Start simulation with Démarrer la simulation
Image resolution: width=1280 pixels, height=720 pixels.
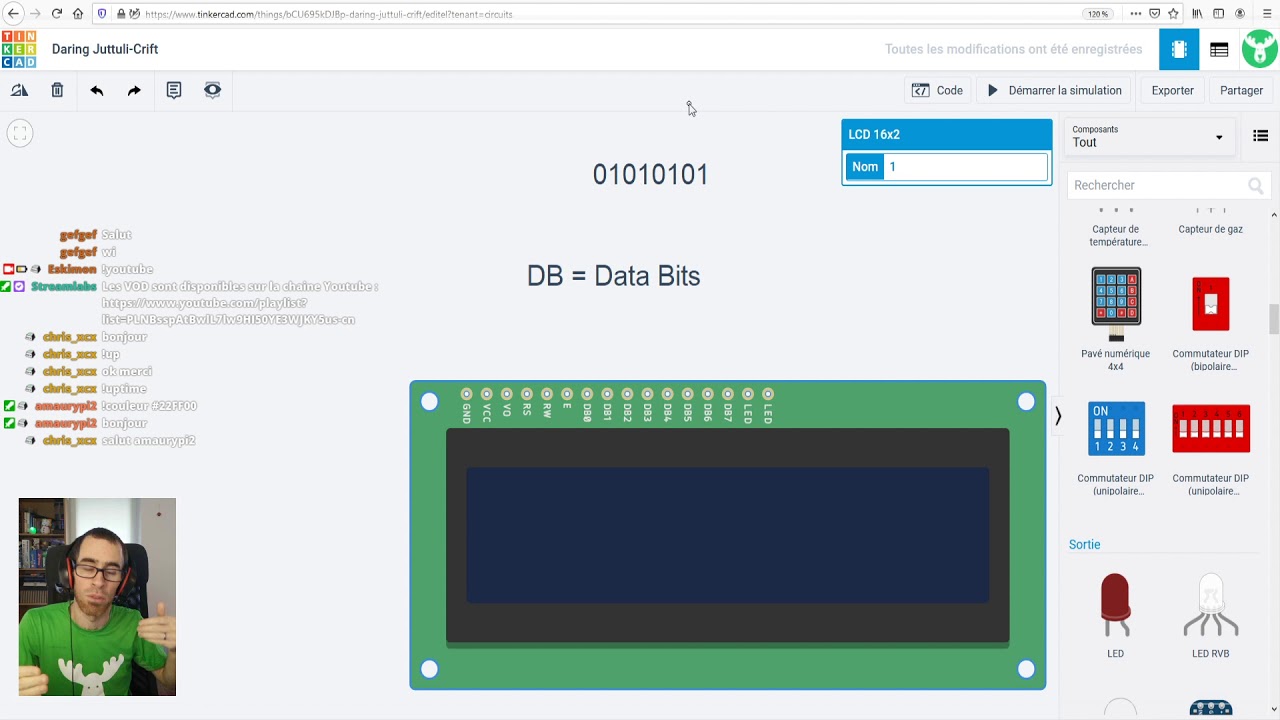click(x=1054, y=90)
